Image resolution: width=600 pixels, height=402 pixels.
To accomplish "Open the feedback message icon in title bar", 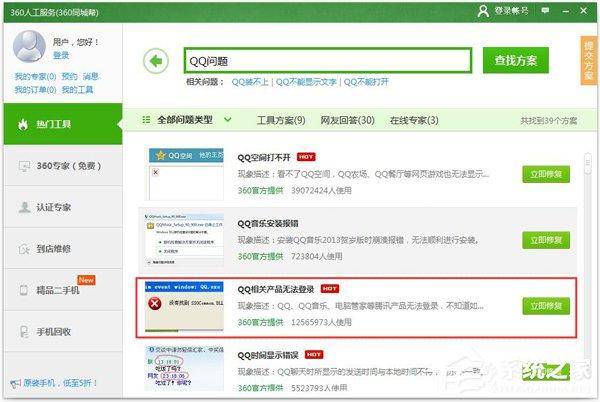I will pyautogui.click(x=545, y=11).
